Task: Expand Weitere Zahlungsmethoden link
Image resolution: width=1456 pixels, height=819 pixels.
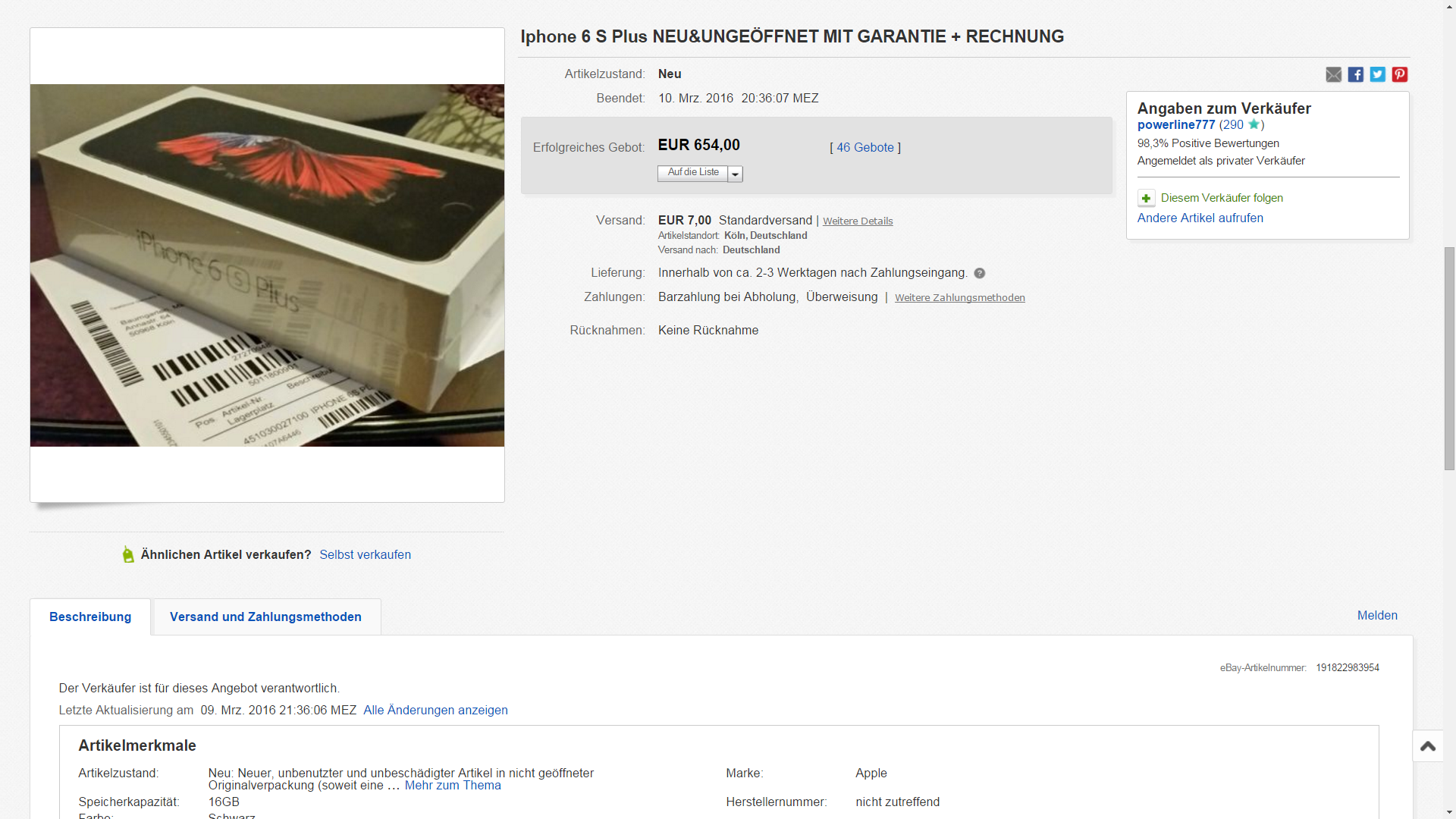Action: point(959,297)
